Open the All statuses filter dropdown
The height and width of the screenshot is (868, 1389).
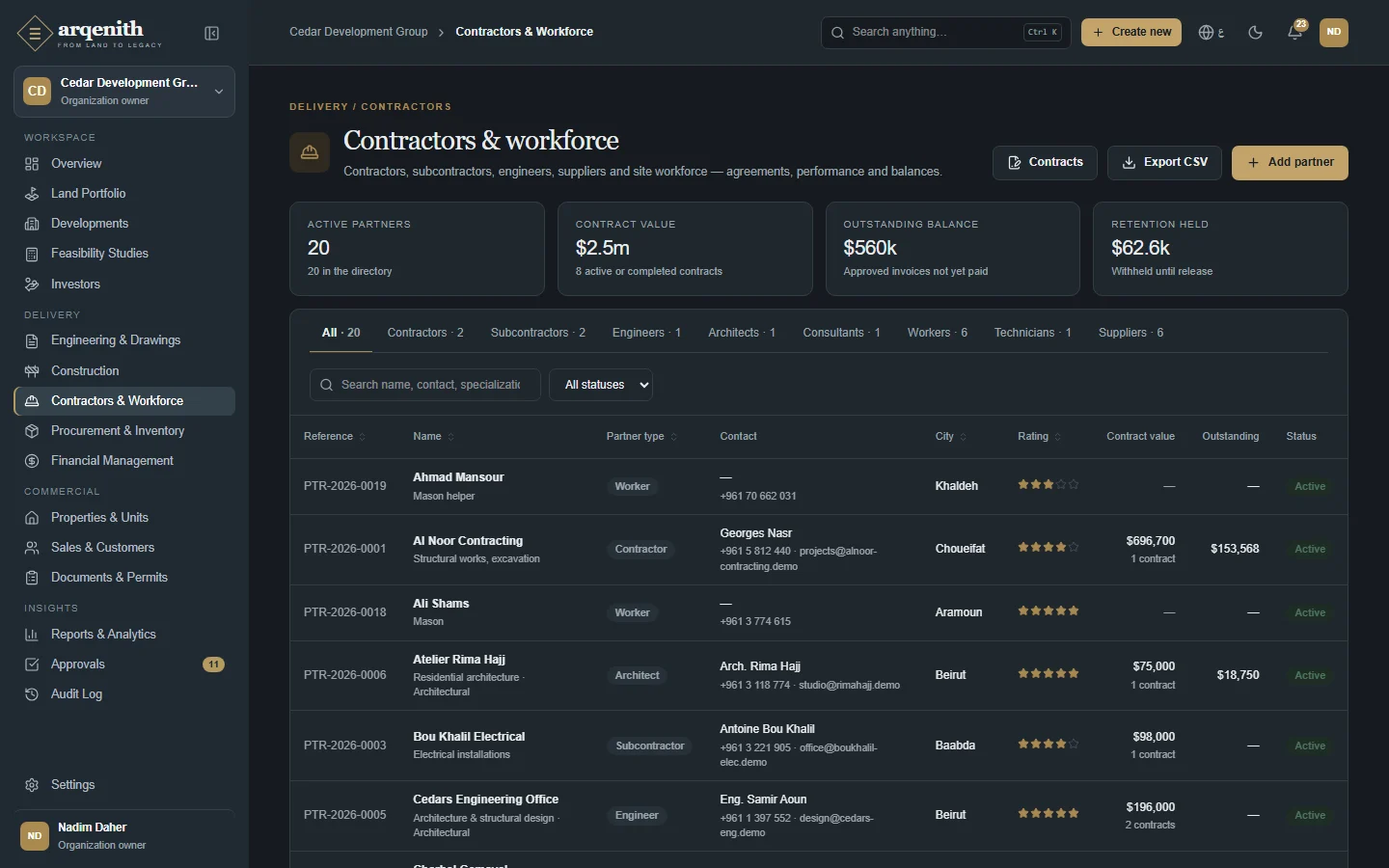tap(601, 385)
